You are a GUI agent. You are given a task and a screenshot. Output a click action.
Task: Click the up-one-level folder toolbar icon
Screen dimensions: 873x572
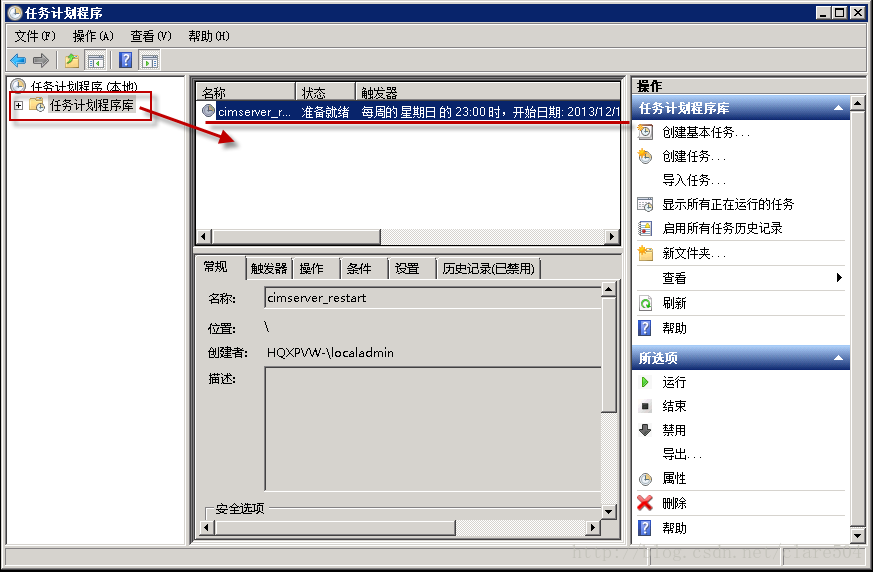click(x=72, y=60)
